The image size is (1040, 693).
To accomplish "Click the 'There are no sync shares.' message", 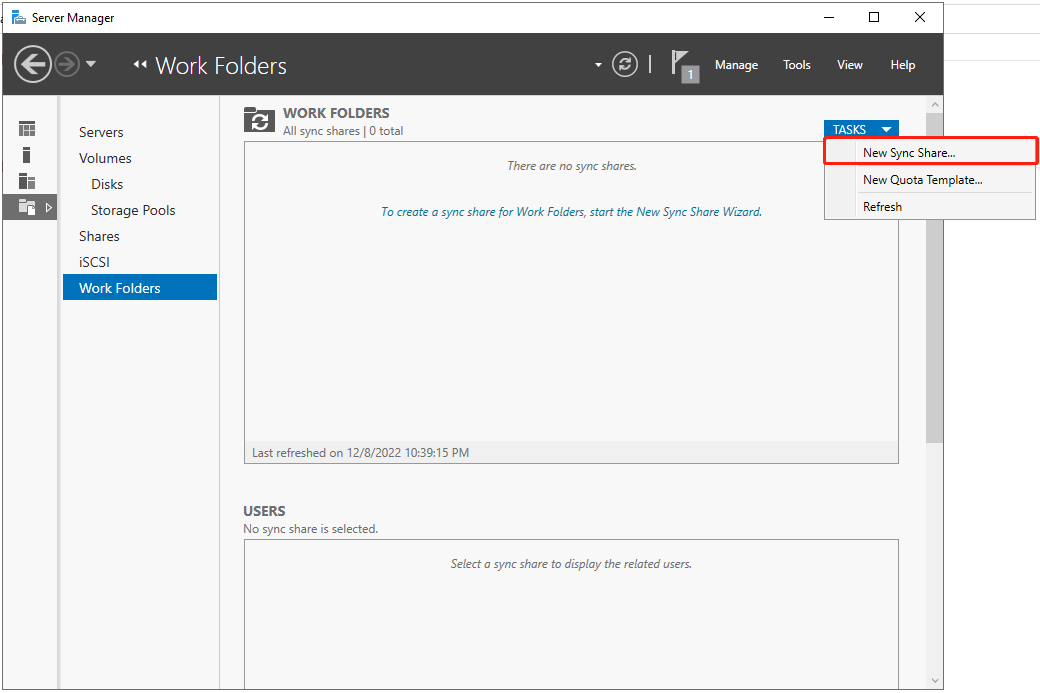I will [571, 166].
